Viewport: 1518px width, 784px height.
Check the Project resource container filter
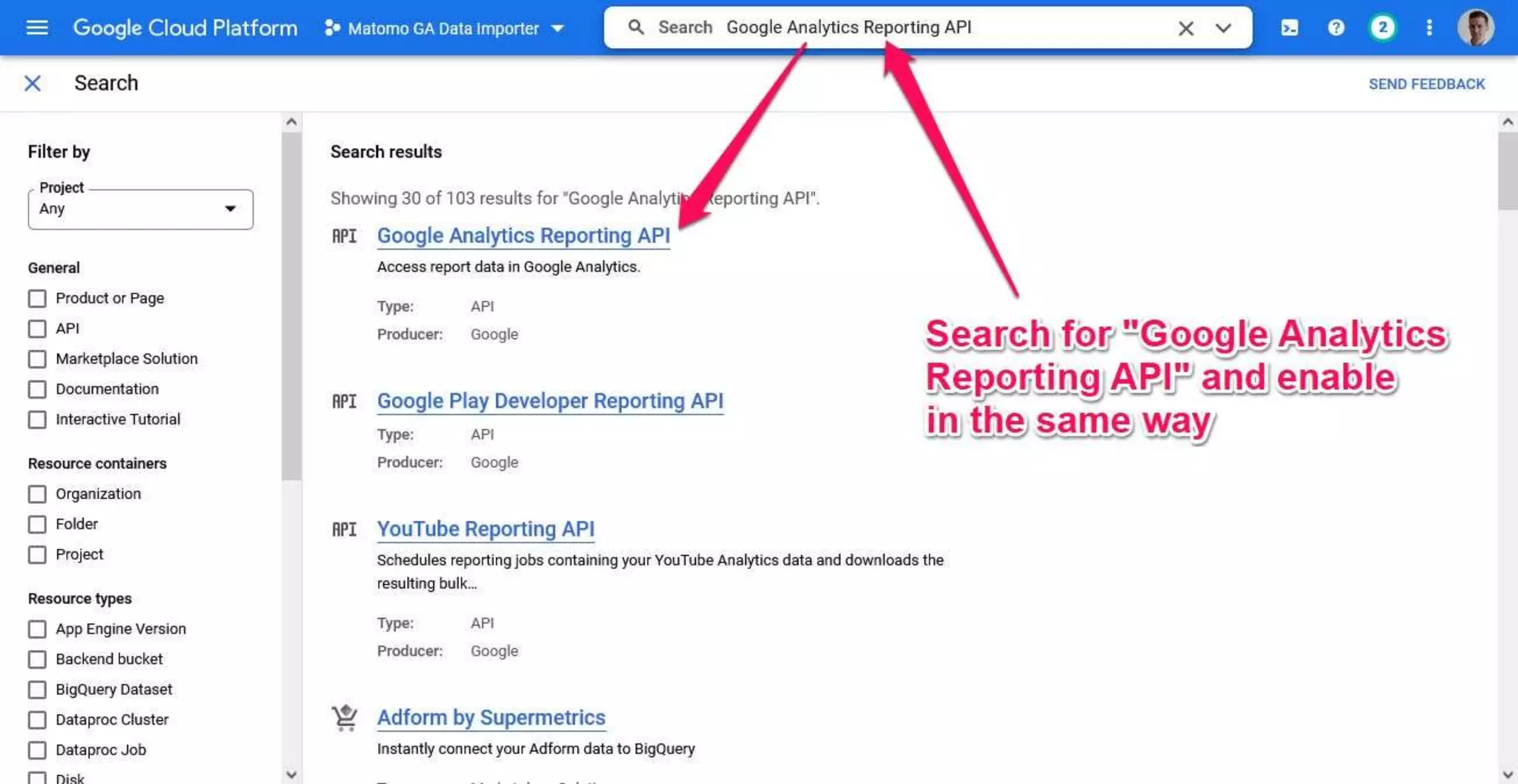(x=37, y=555)
